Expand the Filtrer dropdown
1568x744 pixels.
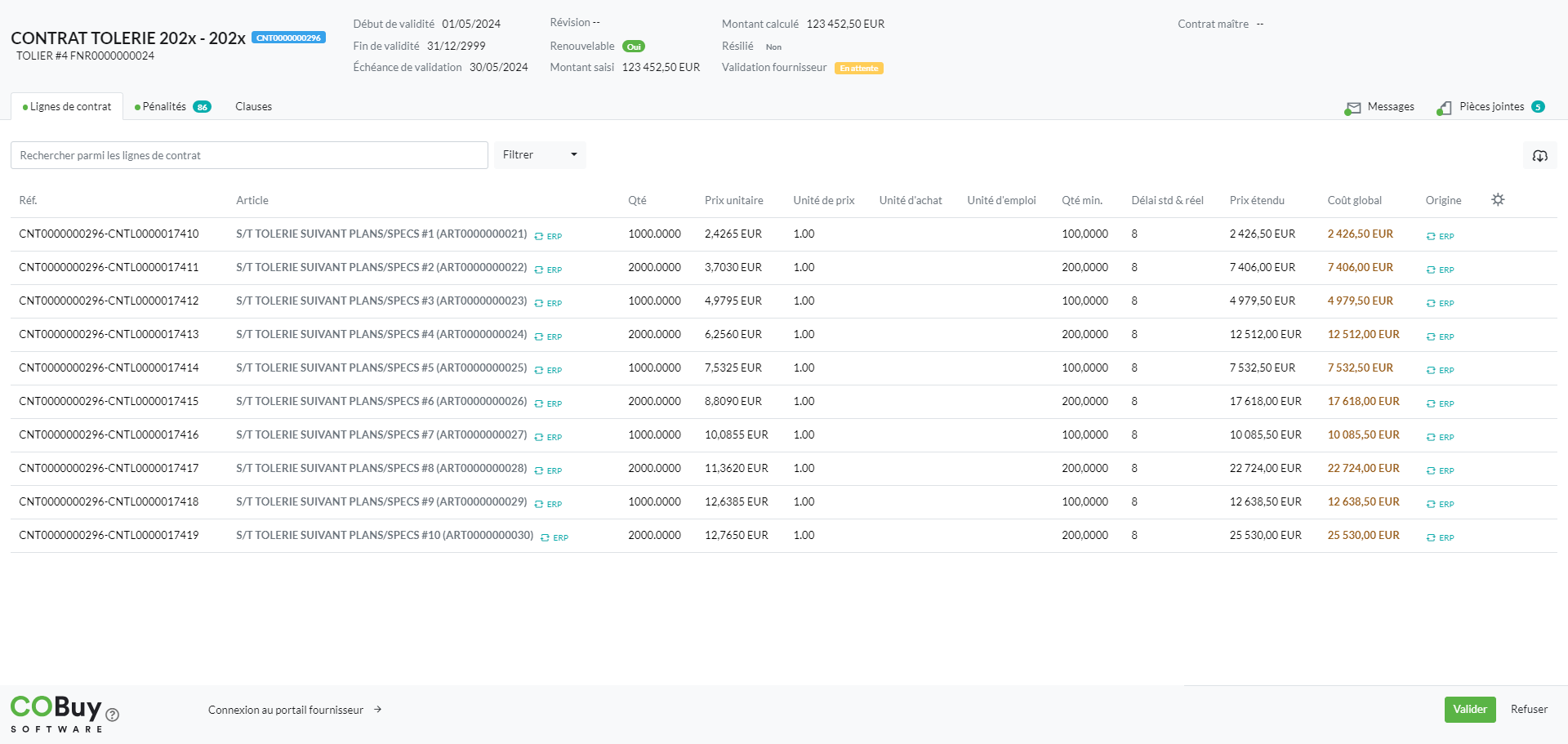(540, 155)
